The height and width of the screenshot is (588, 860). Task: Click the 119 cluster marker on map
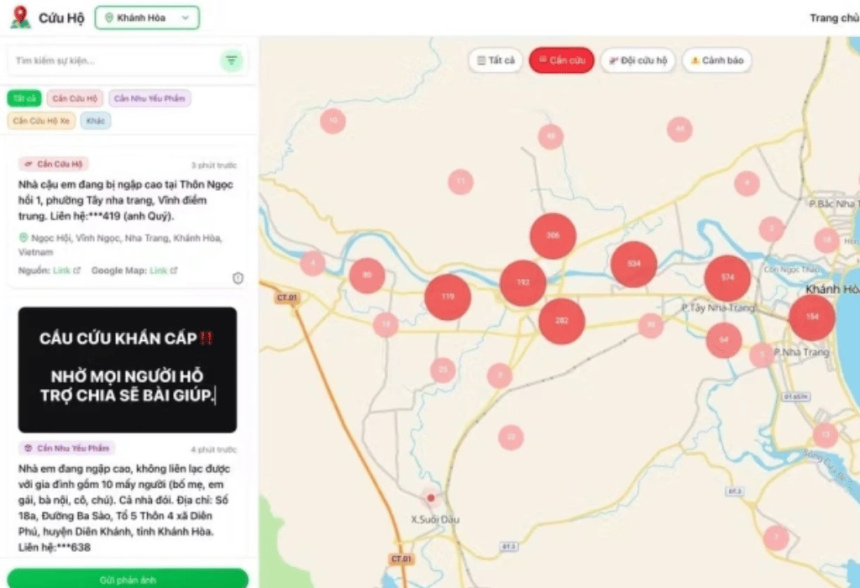pyautogui.click(x=447, y=297)
